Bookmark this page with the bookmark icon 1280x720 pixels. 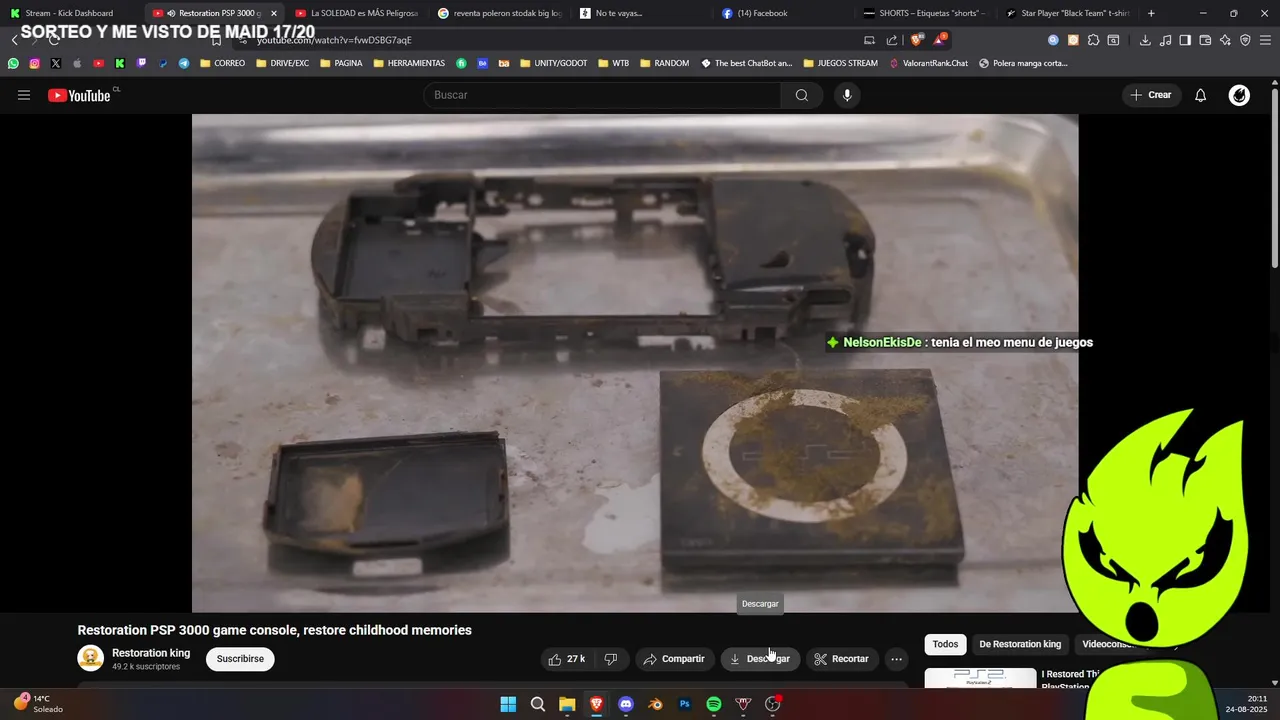click(216, 40)
